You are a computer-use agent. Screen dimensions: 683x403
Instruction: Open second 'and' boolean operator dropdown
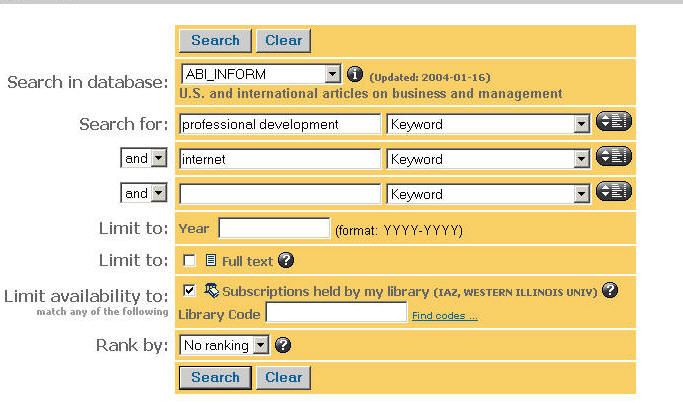pyautogui.click(x=144, y=193)
